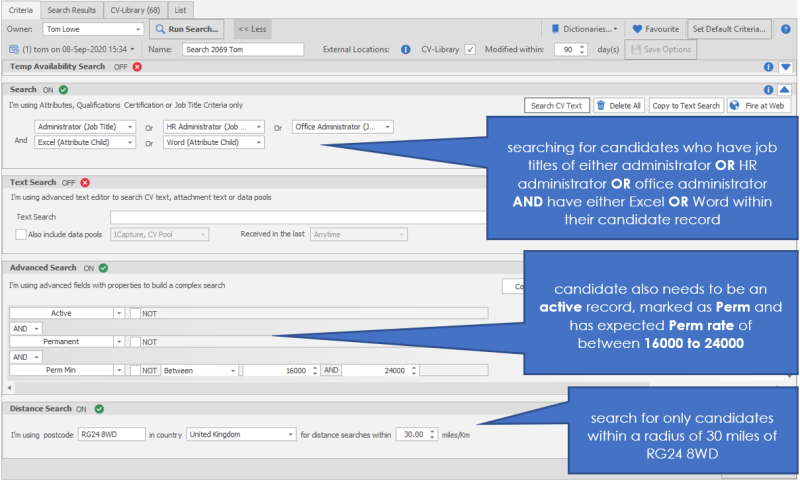Click the Fire at Web globe icon
Image resolution: width=800 pixels, height=481 pixels.
[x=735, y=106]
